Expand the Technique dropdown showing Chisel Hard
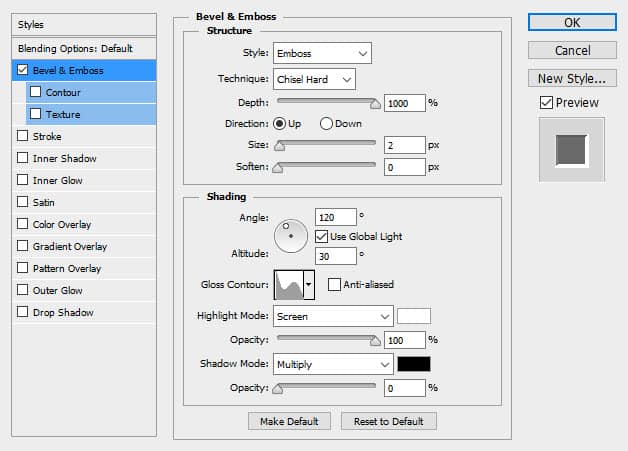The height and width of the screenshot is (451, 628). [x=315, y=78]
